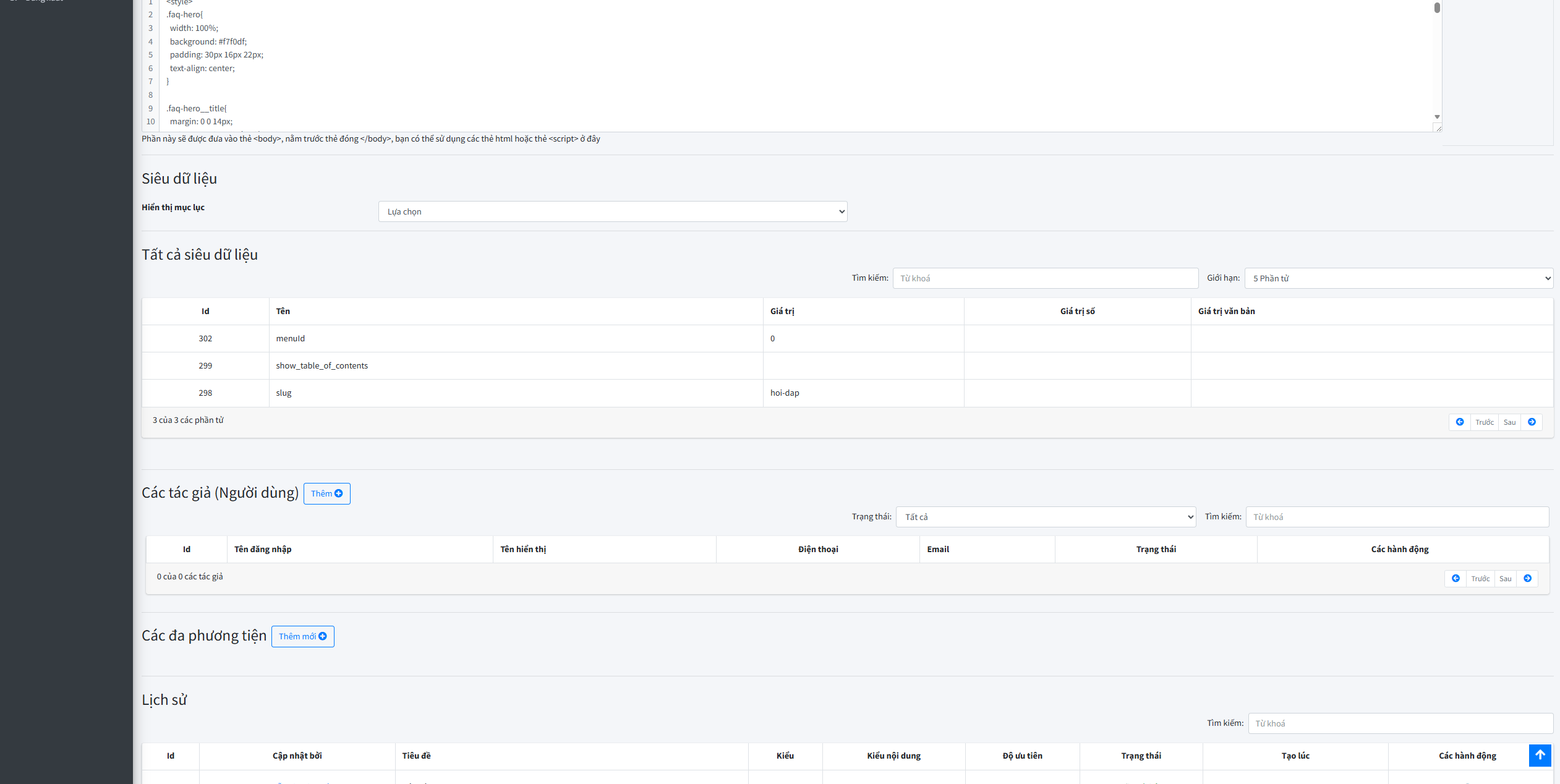Viewport: 1560px width, 784px height.
Task: Click the 'Thêm mới' button for media
Action: coord(302,636)
